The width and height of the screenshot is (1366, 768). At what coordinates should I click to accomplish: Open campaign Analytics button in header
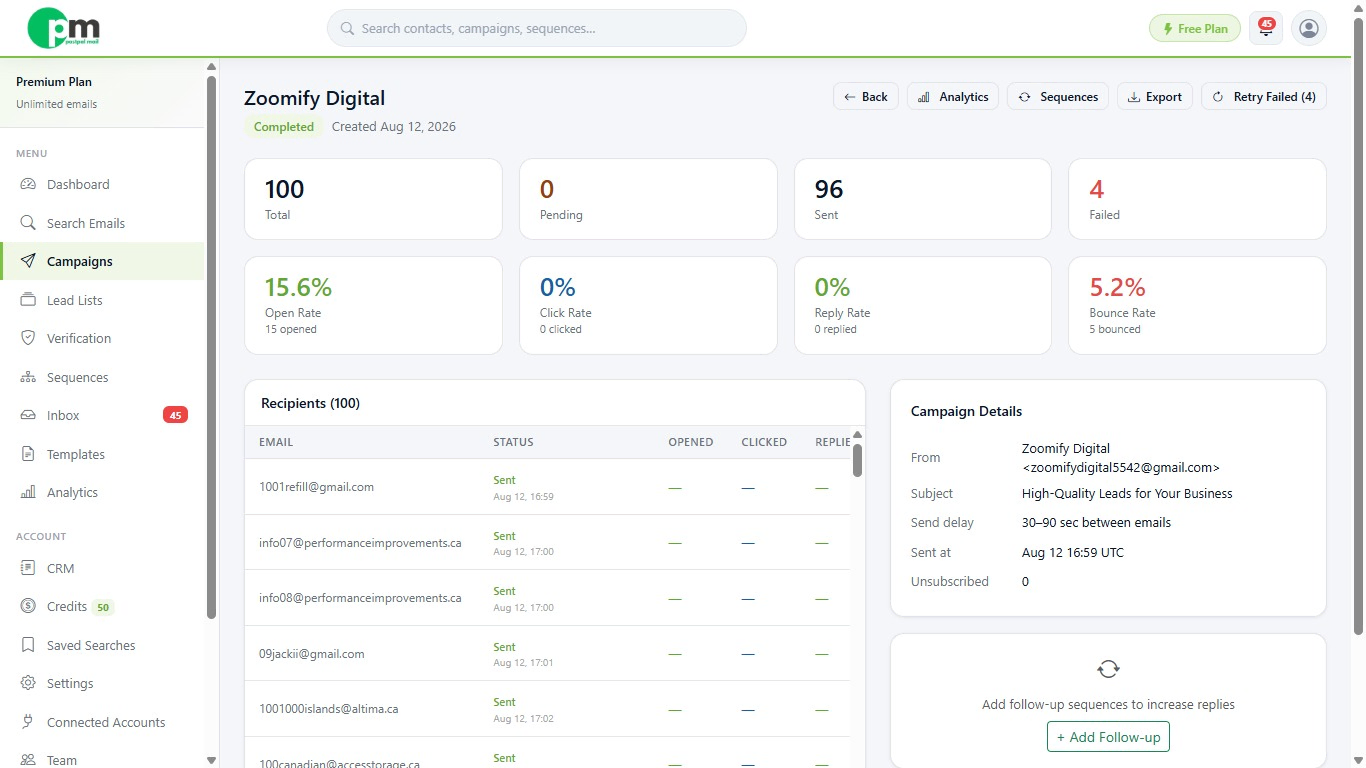(953, 97)
